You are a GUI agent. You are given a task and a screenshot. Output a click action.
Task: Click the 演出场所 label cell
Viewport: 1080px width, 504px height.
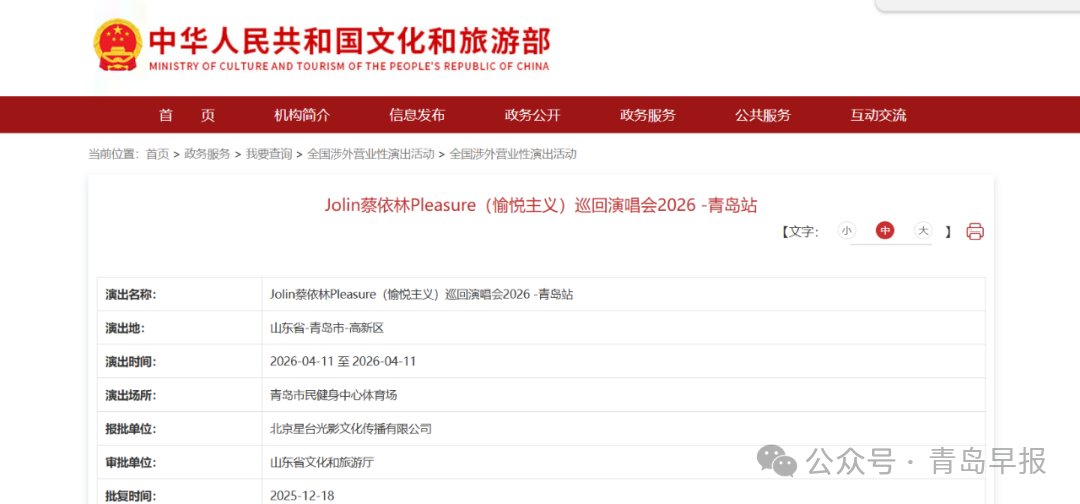[180, 395]
